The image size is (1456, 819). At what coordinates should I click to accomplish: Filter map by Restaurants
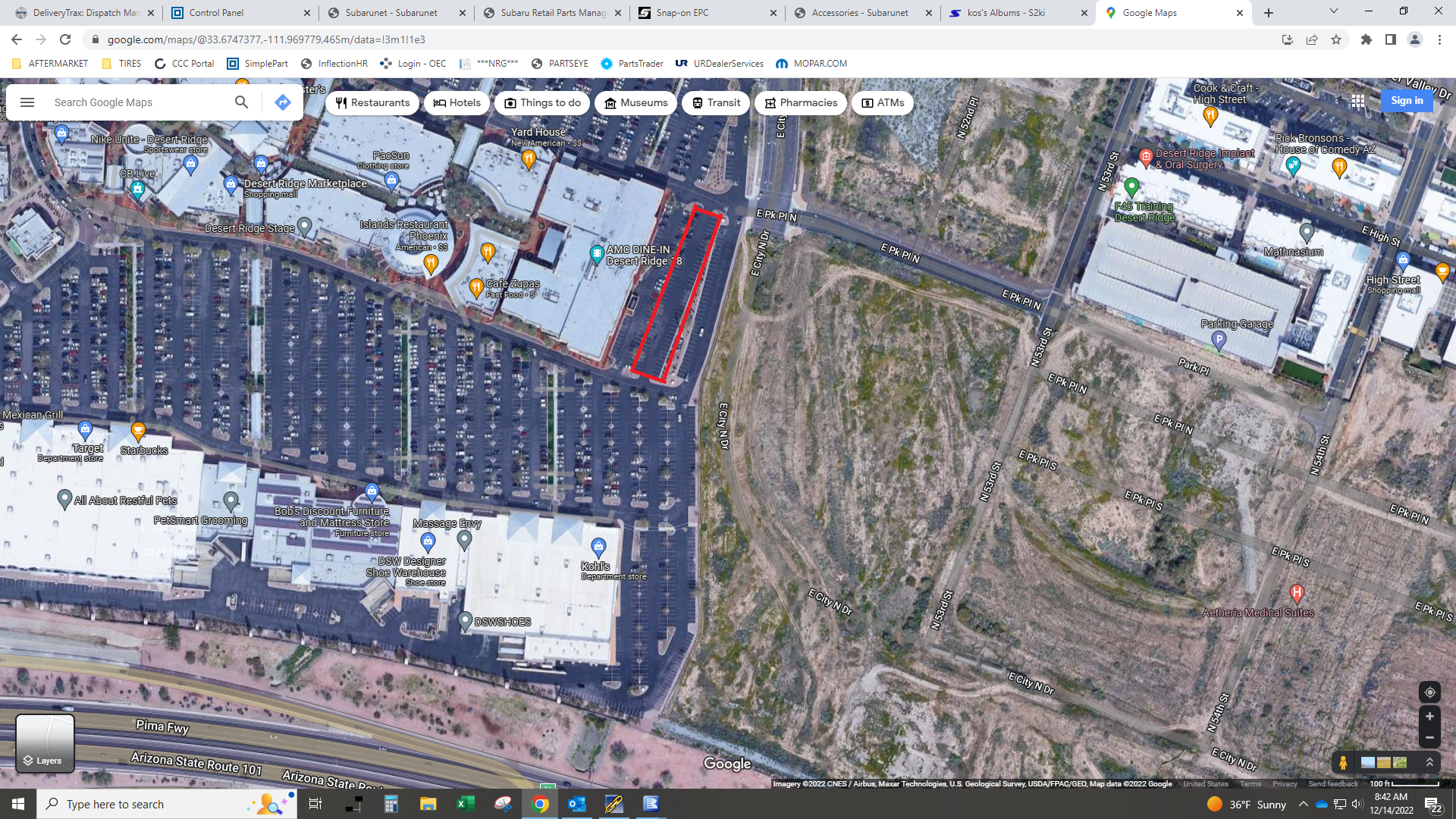(x=372, y=103)
